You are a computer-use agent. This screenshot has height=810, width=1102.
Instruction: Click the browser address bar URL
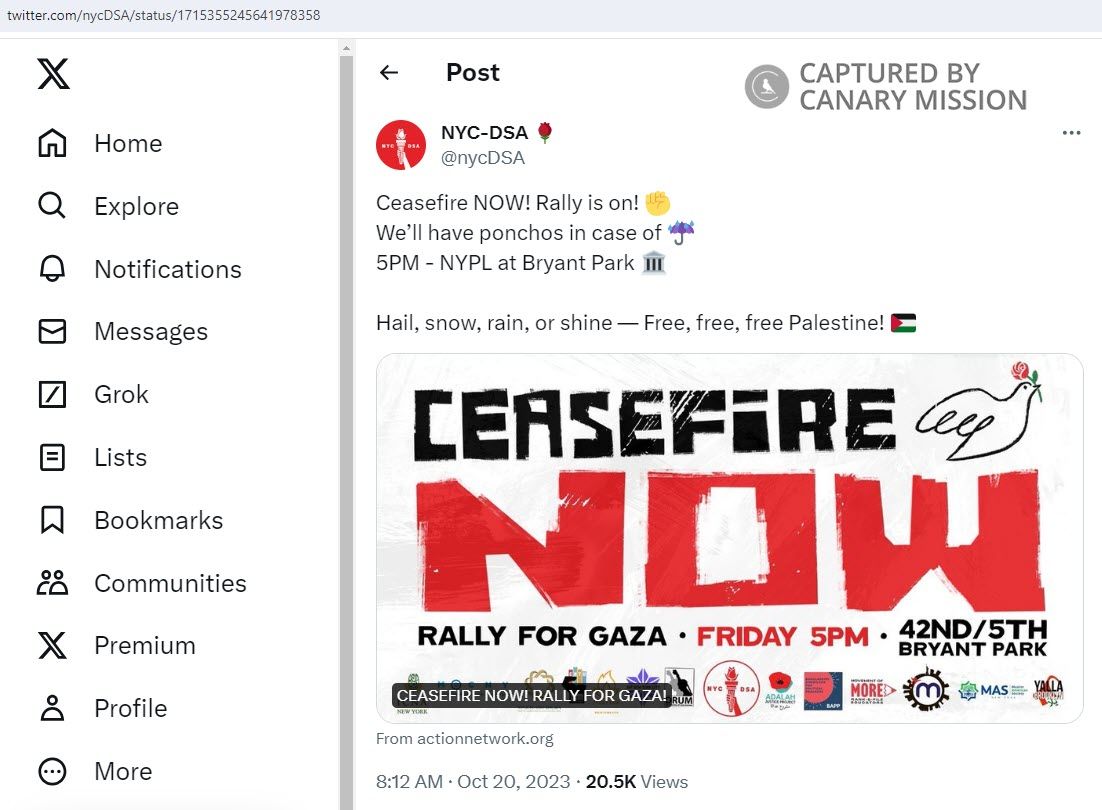point(164,15)
